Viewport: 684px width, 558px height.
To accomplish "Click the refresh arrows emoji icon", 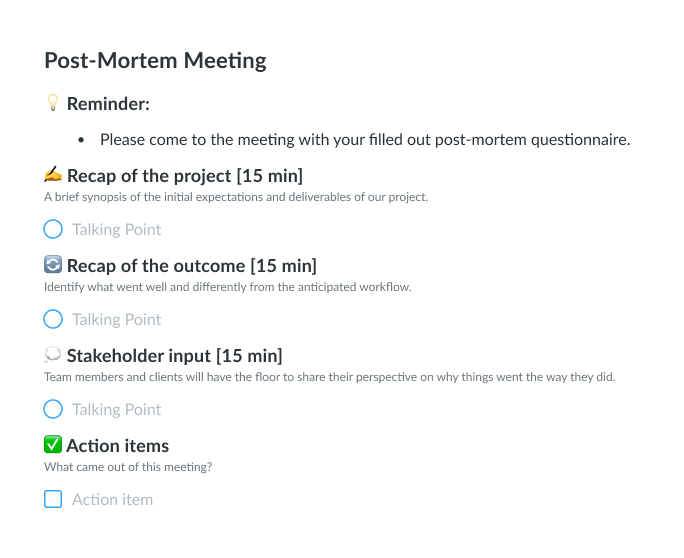I will tap(53, 264).
